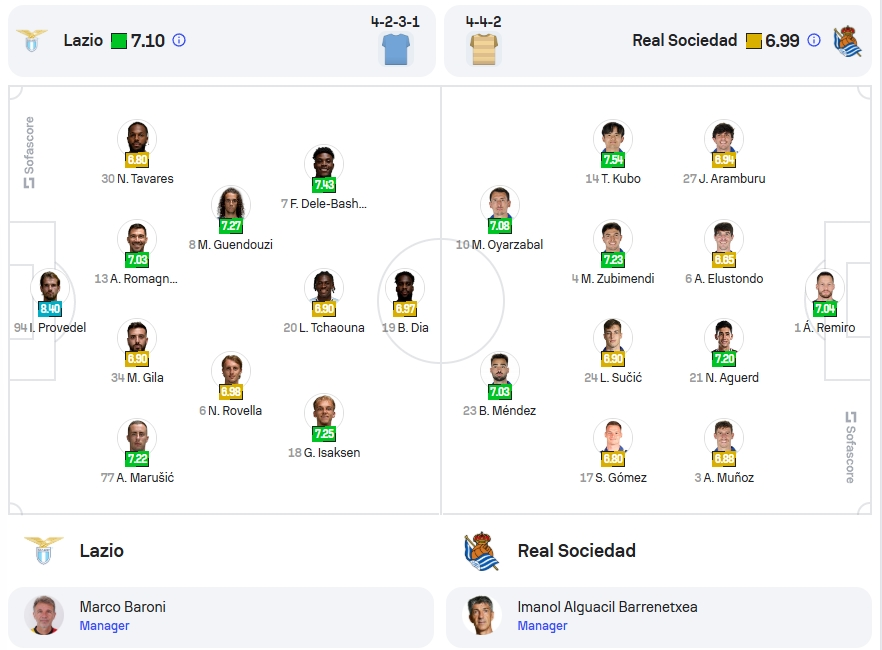The height and width of the screenshot is (650, 882).
Task: Open B. Dia striker player photo
Action: 404,287
